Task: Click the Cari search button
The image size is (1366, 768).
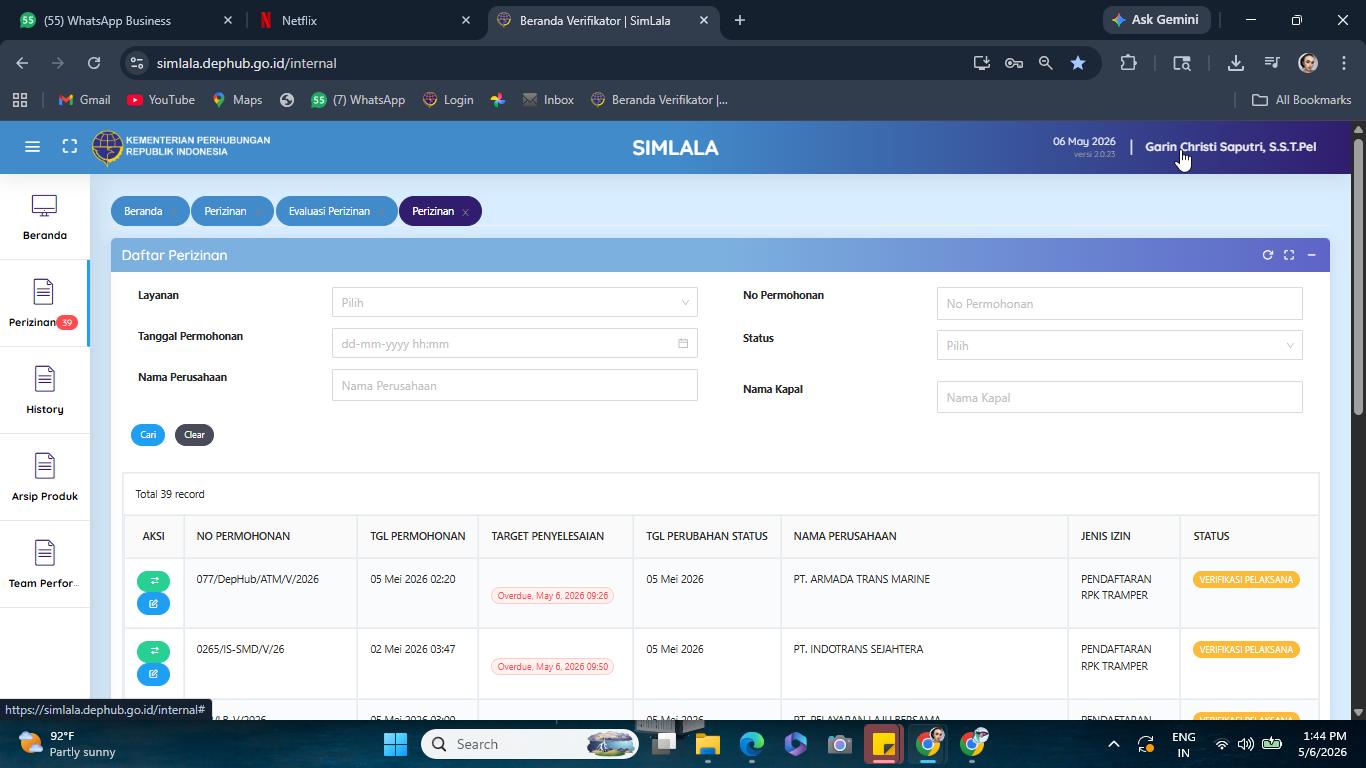Action: [148, 435]
